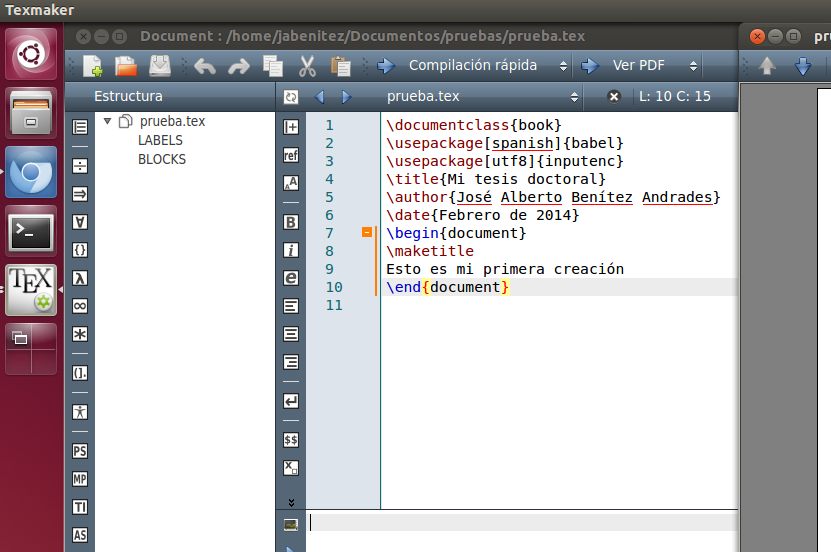Apply emphasis formatting

291,278
